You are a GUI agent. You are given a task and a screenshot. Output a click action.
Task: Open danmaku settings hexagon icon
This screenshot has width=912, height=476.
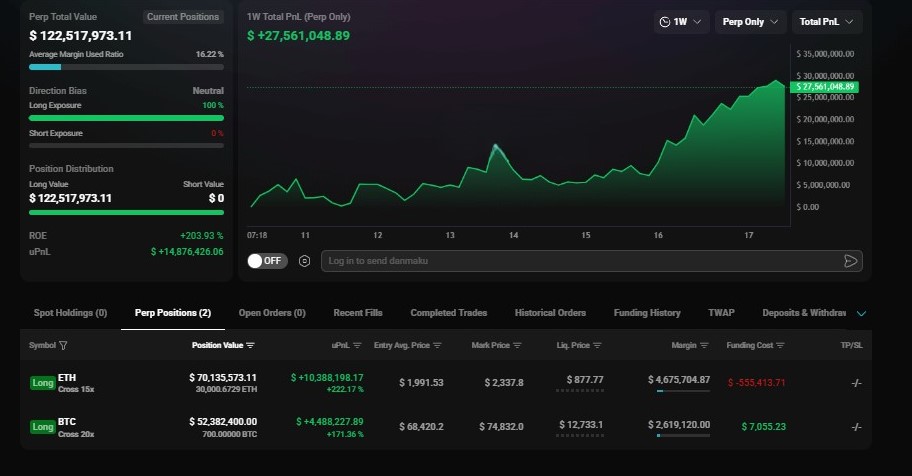[x=304, y=261]
